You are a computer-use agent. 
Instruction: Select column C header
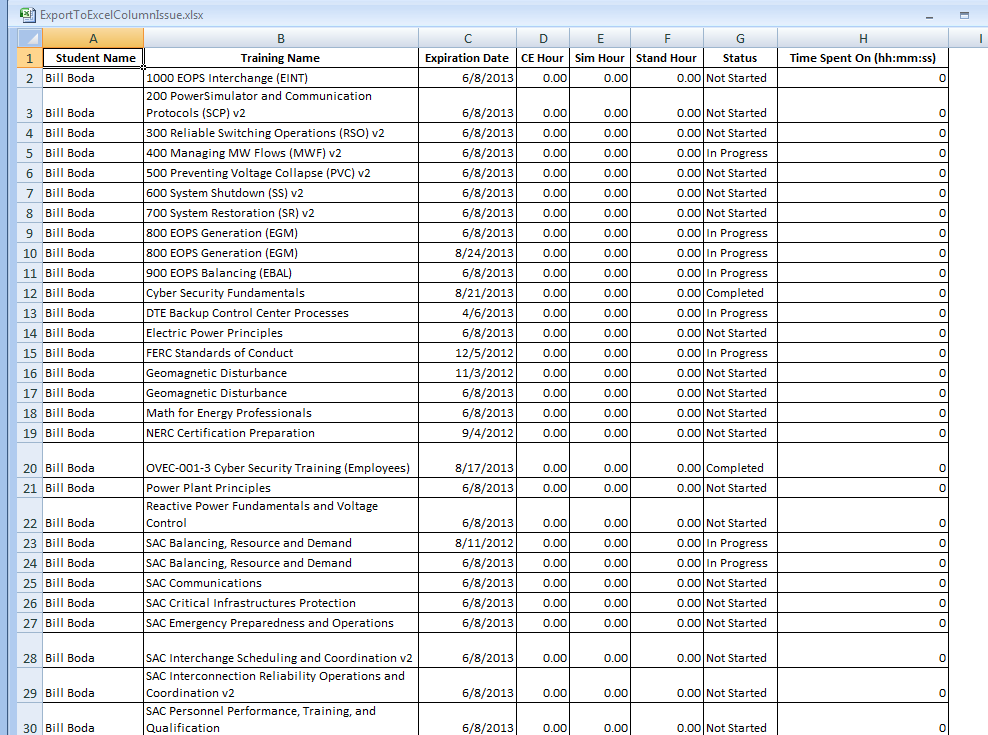(x=468, y=38)
